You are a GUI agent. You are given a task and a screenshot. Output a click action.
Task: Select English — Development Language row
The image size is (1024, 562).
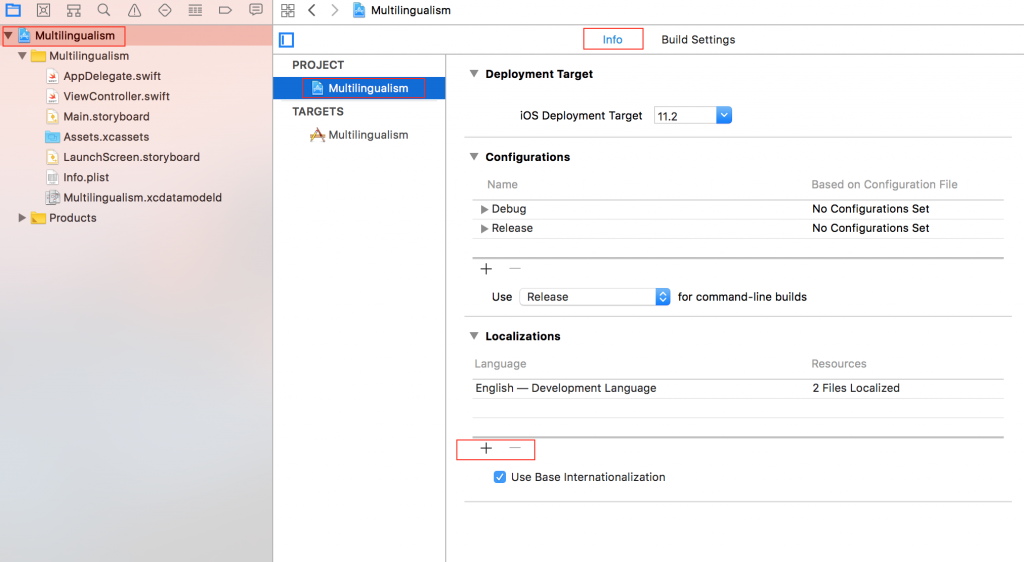(x=738, y=388)
